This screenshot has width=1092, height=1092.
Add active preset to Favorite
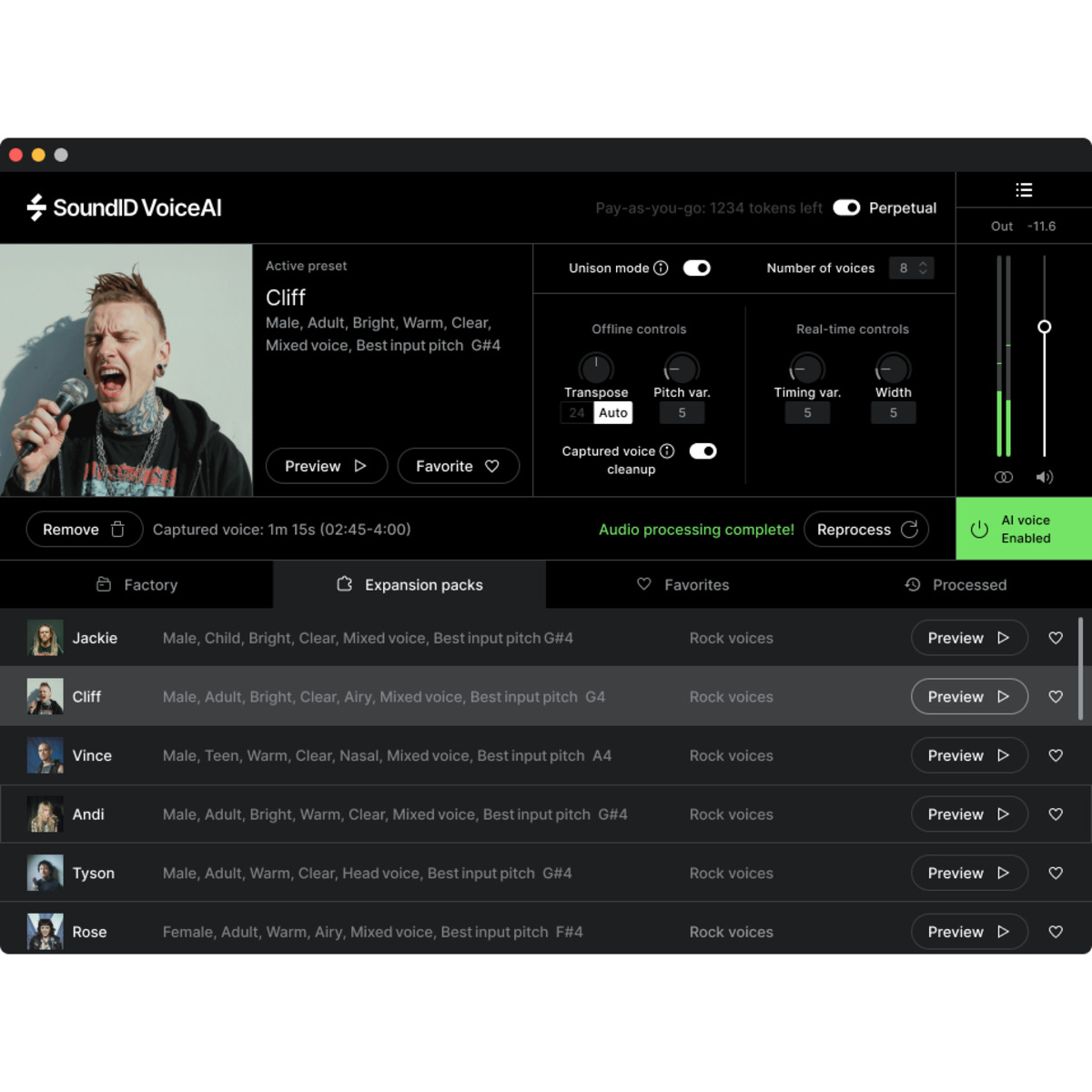click(459, 466)
